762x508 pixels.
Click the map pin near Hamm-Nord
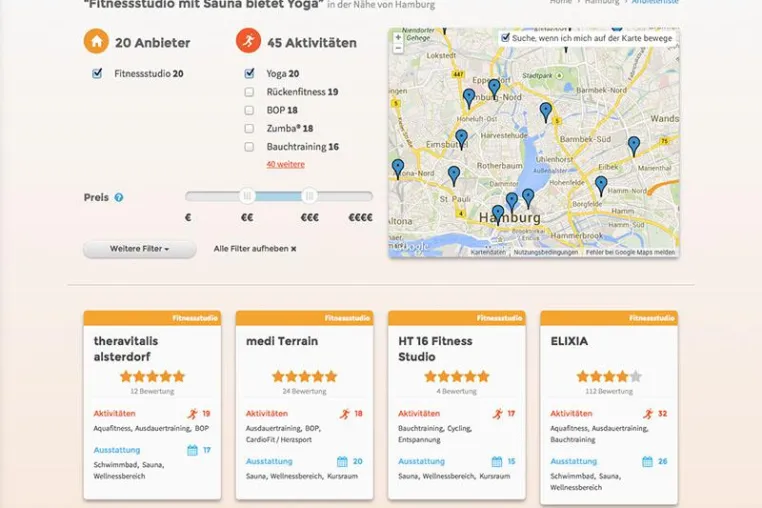point(601,186)
